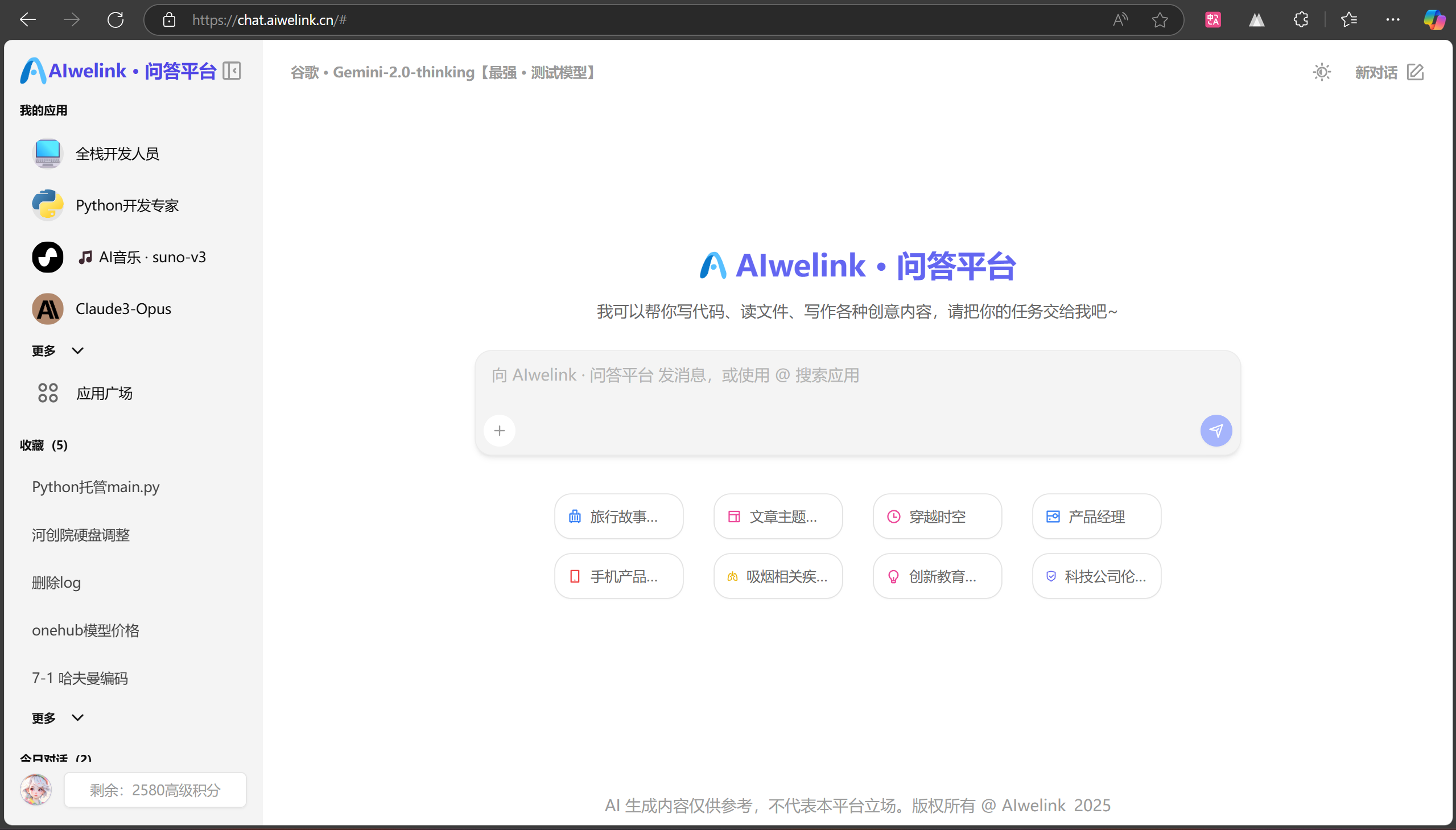This screenshot has height=830, width=1456.
Task: Open the pink translate extension icon
Action: click(x=1212, y=20)
